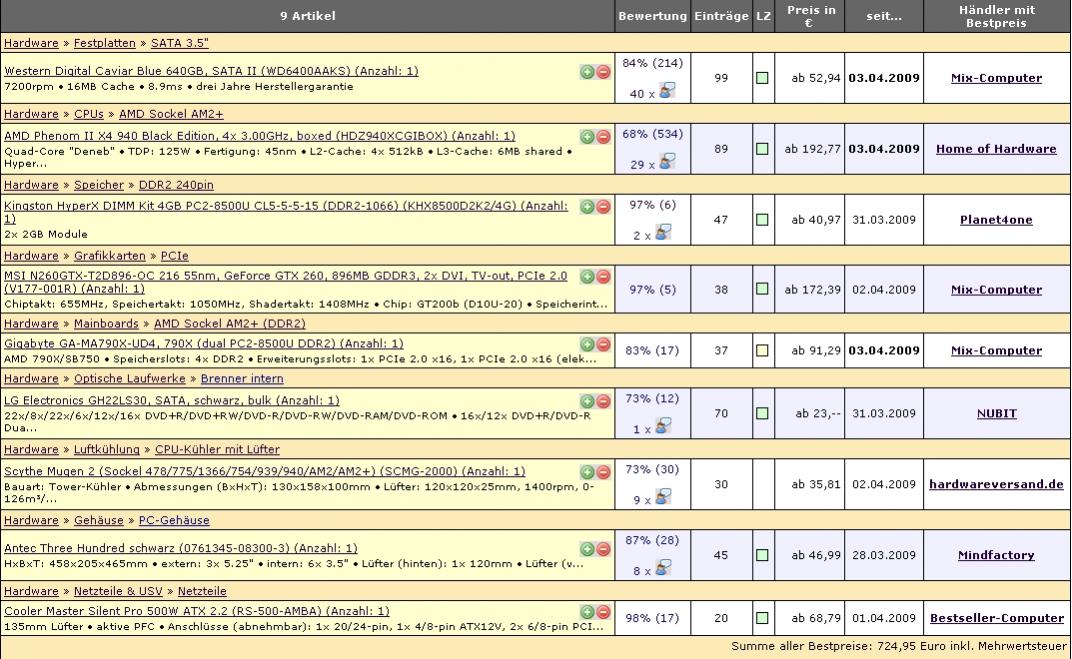Screen dimensions: 1072x659
Task: Decrease Gigabyte GA-MA790X-UD4 quantity
Action: point(603,345)
